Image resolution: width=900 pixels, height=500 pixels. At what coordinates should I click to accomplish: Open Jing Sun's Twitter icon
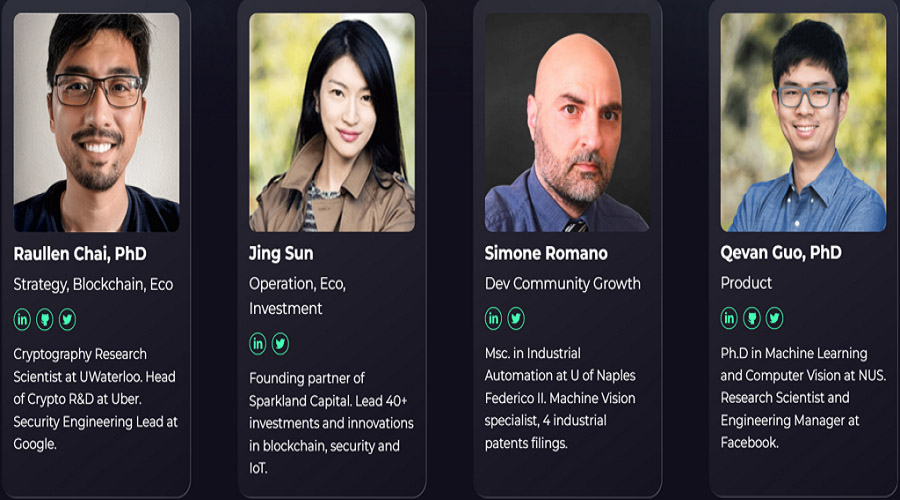click(280, 344)
